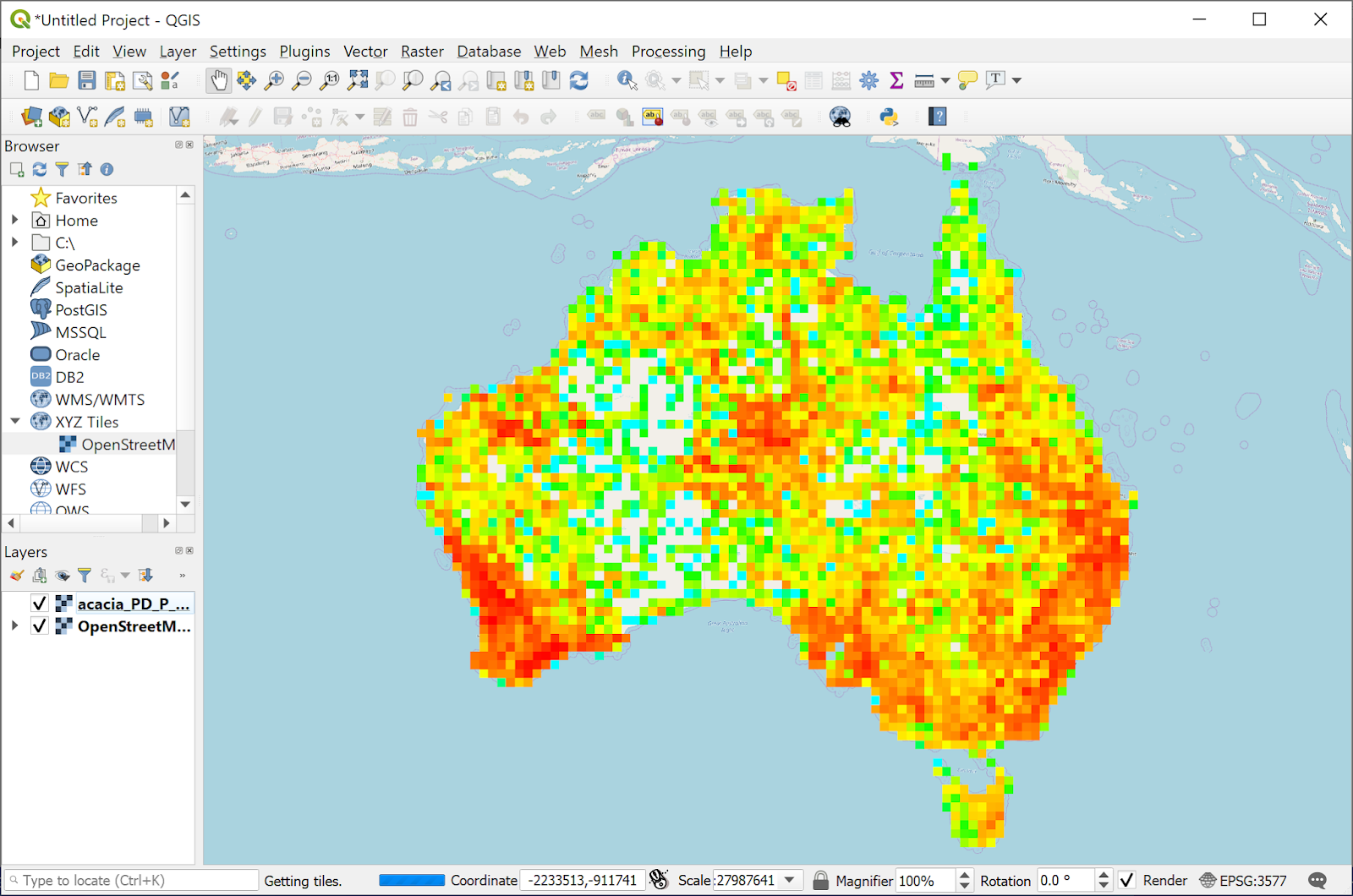Toggle Render checkbox in status bar
This screenshot has height=896, width=1353.
[x=1127, y=880]
